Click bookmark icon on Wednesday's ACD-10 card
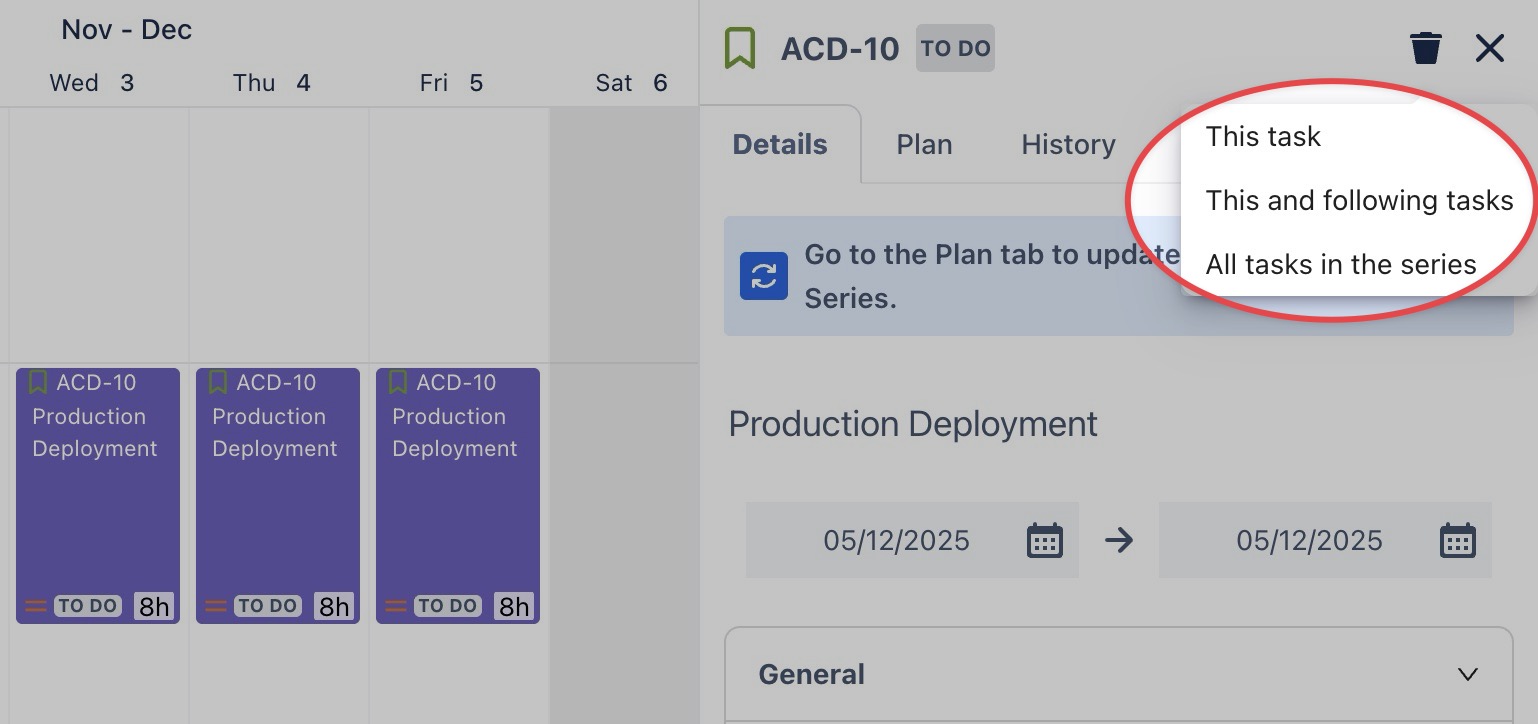 (x=38, y=382)
